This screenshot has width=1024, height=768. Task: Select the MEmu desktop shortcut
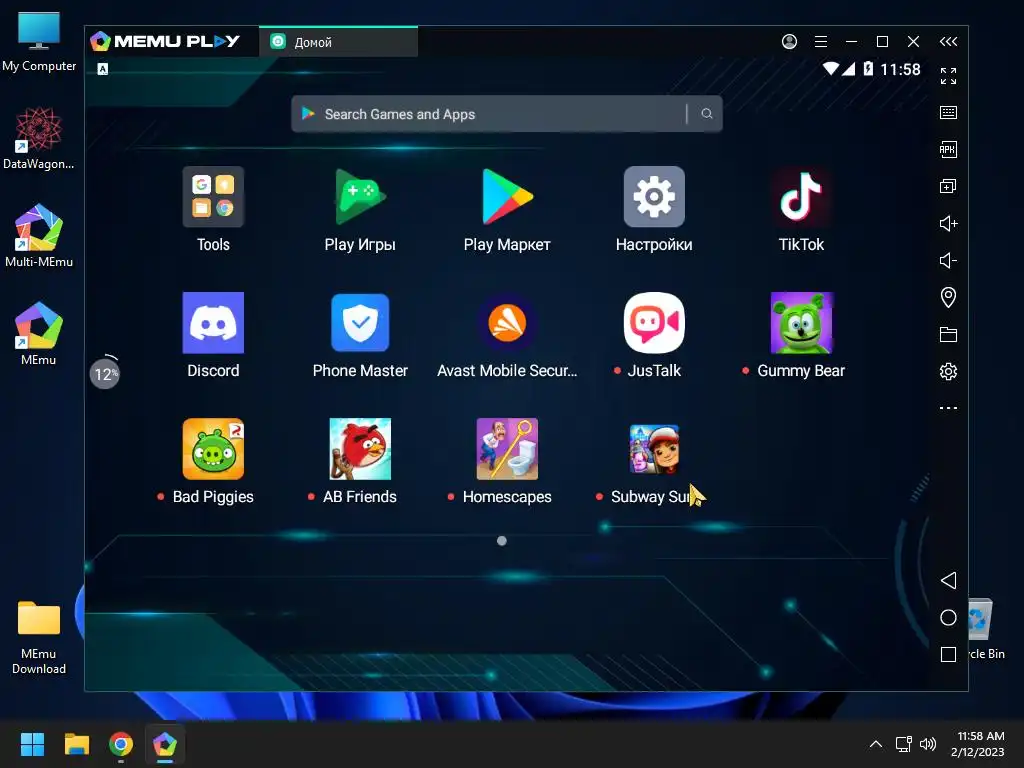tap(39, 334)
